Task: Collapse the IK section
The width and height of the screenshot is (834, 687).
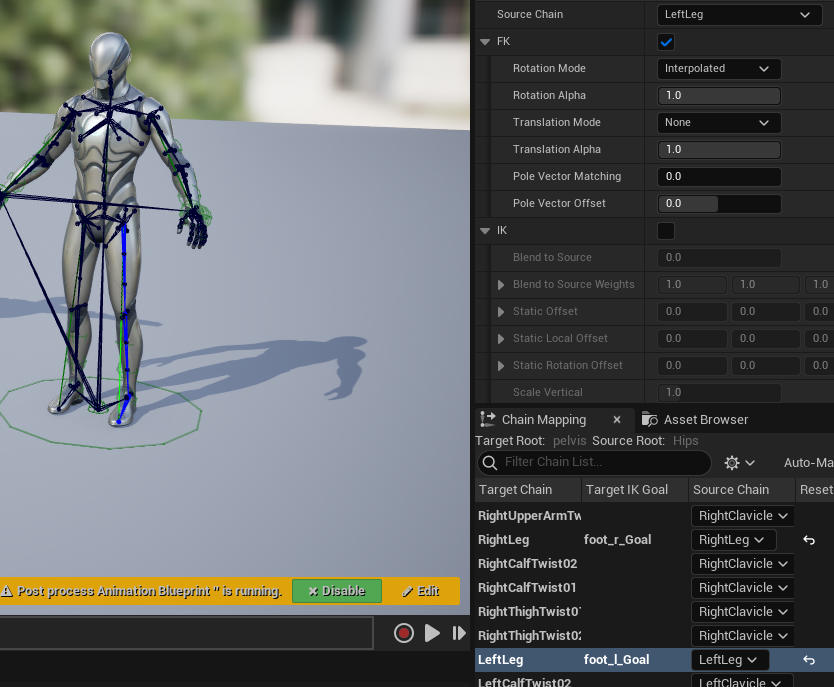Action: coord(485,231)
